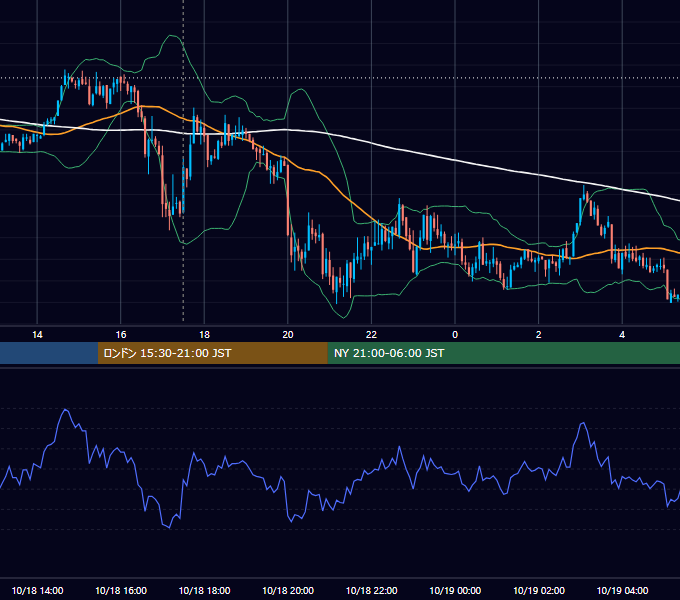The image size is (680, 600).
Task: Click the 18 hour axis label
Action: (204, 335)
